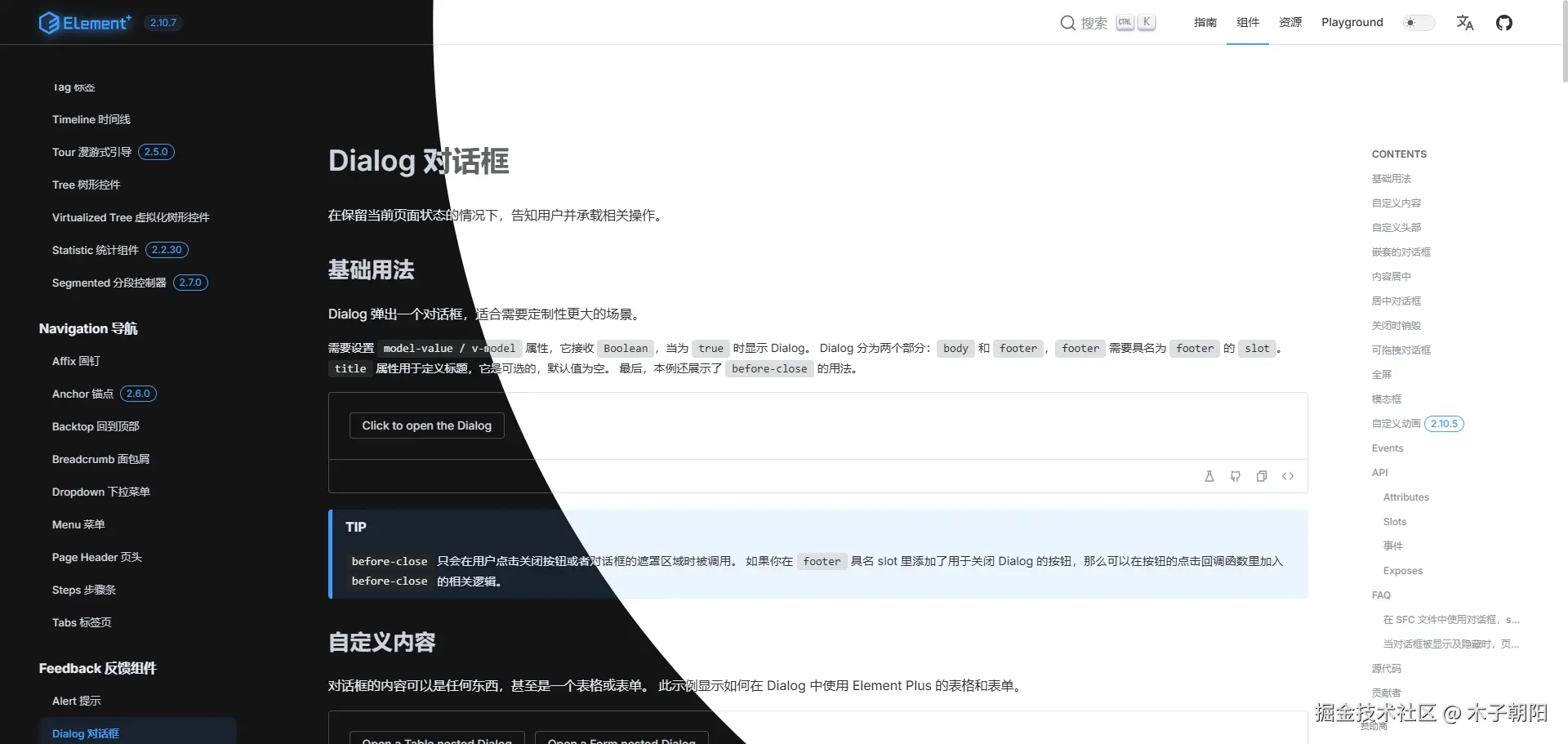
Task: Click the Feedback 反馈组件 section heading
Action: point(98,668)
